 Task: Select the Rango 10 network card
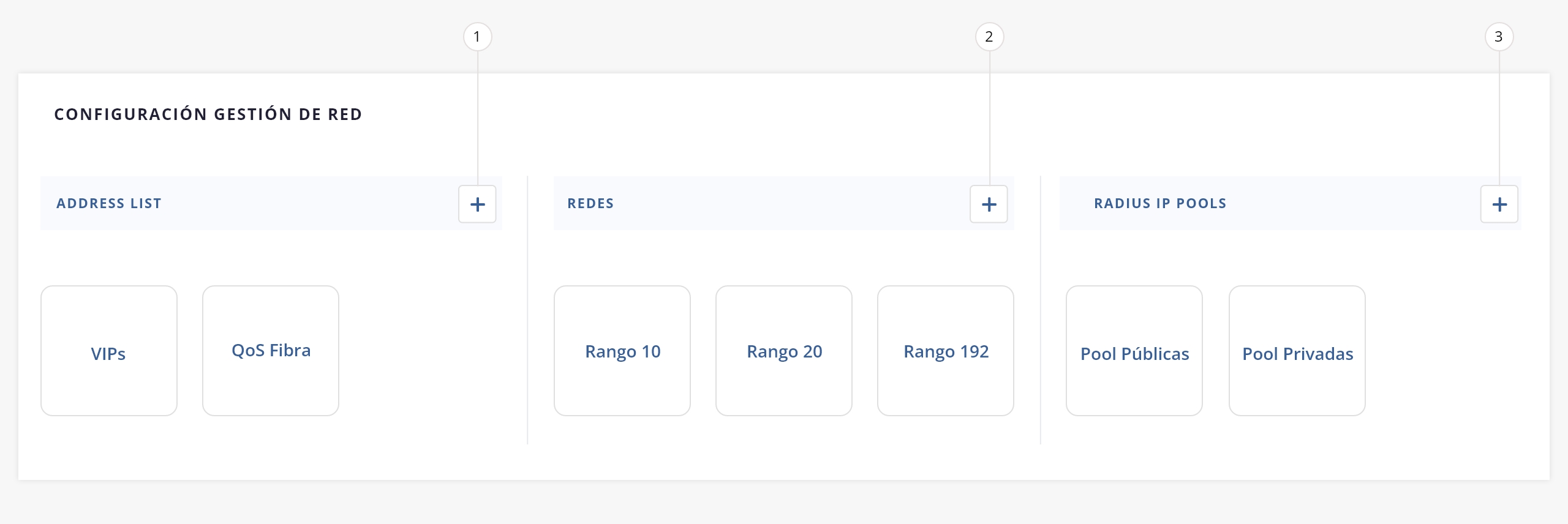(x=622, y=351)
